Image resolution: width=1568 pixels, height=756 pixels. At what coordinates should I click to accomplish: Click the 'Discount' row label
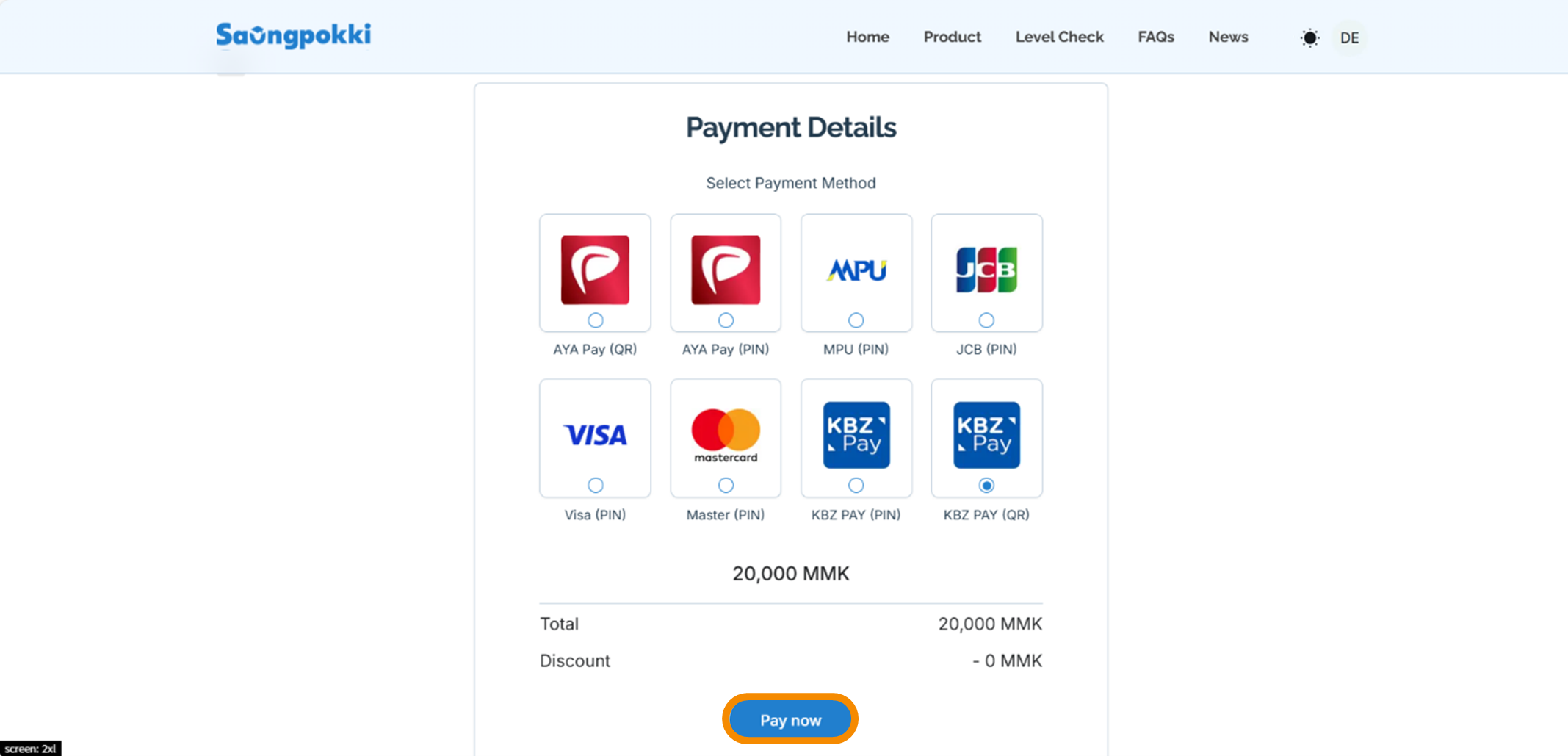(575, 661)
